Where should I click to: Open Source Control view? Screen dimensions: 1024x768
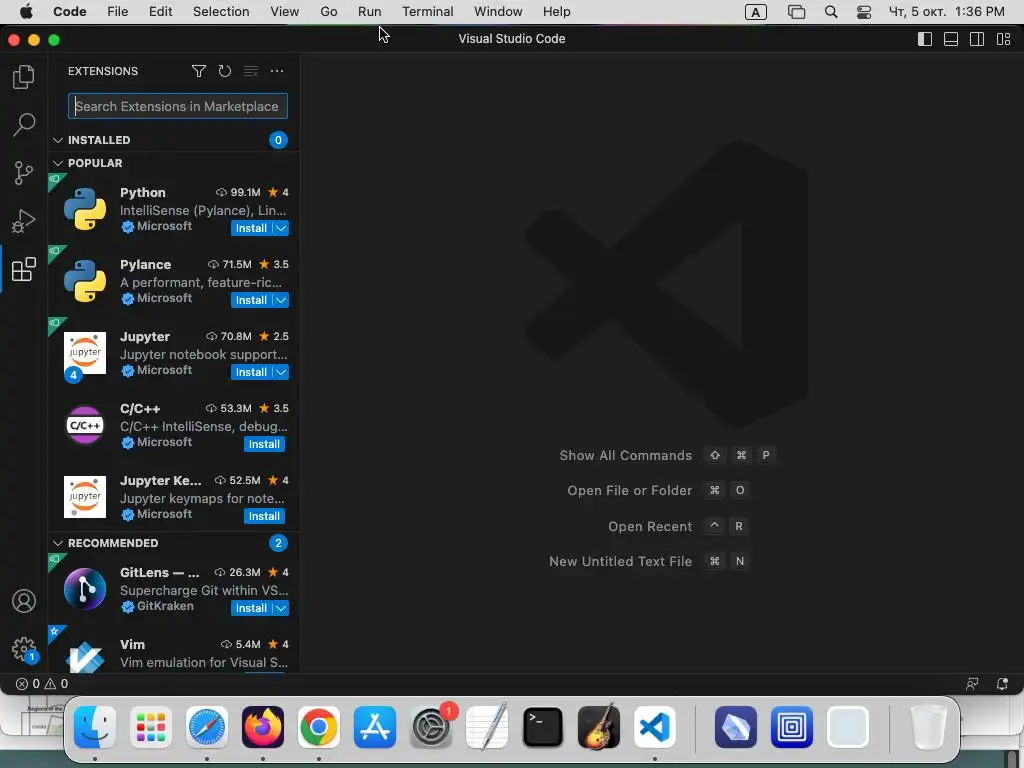click(x=24, y=173)
